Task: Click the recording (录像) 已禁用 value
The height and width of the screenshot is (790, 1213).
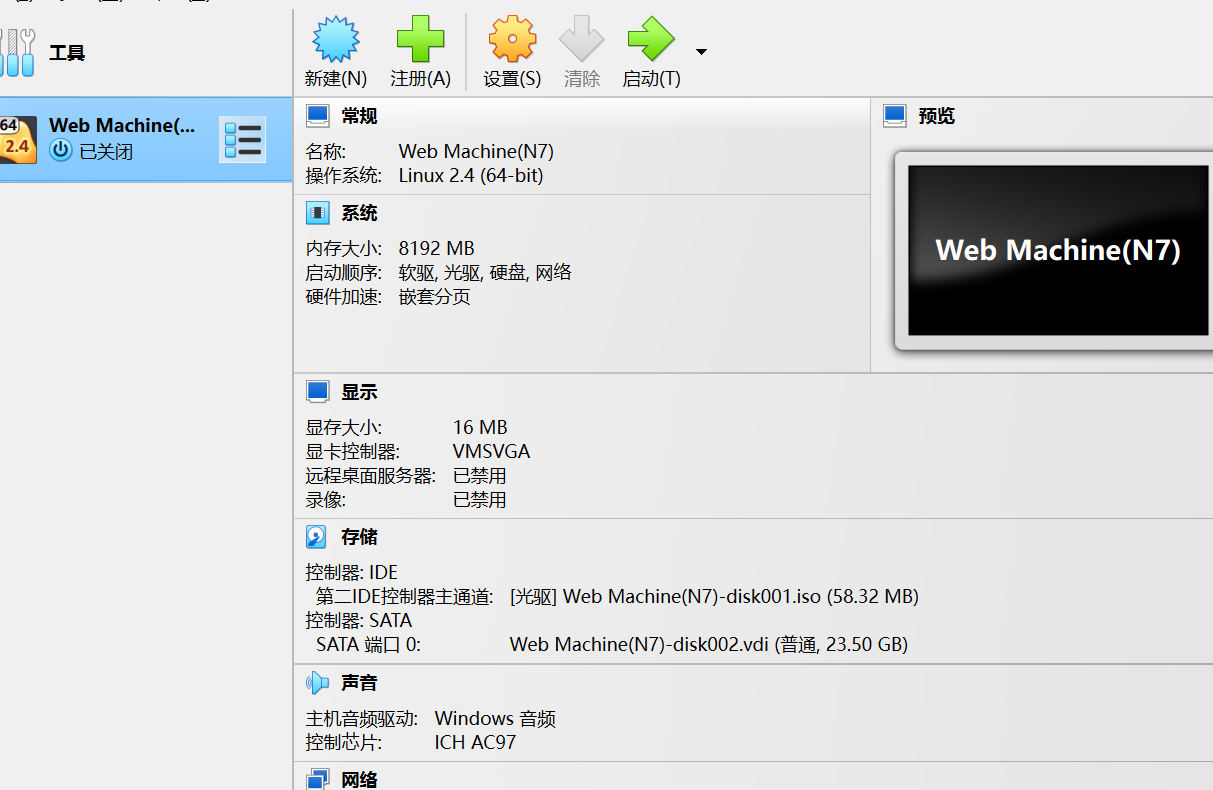Action: coord(480,500)
